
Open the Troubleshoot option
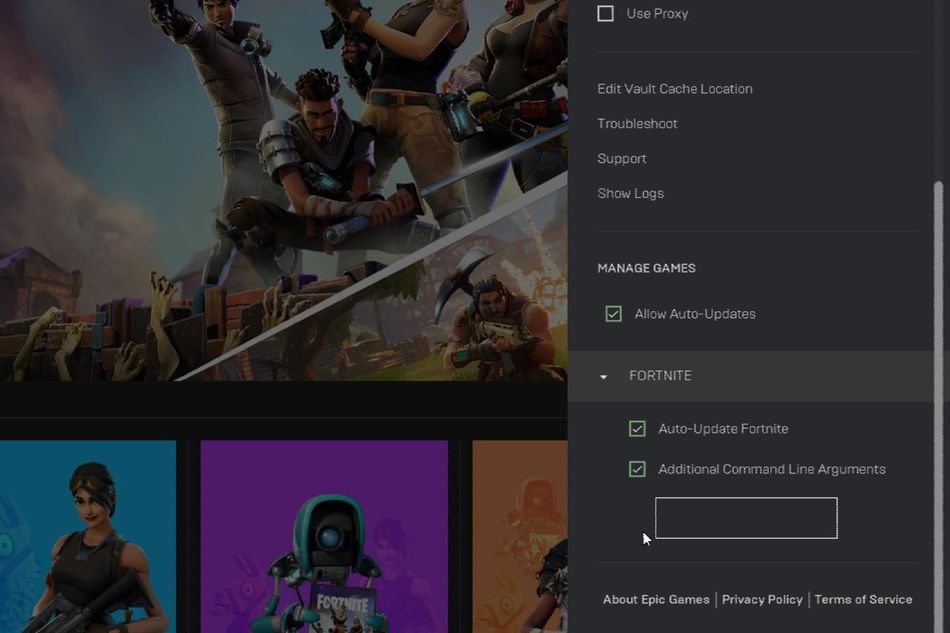point(637,124)
